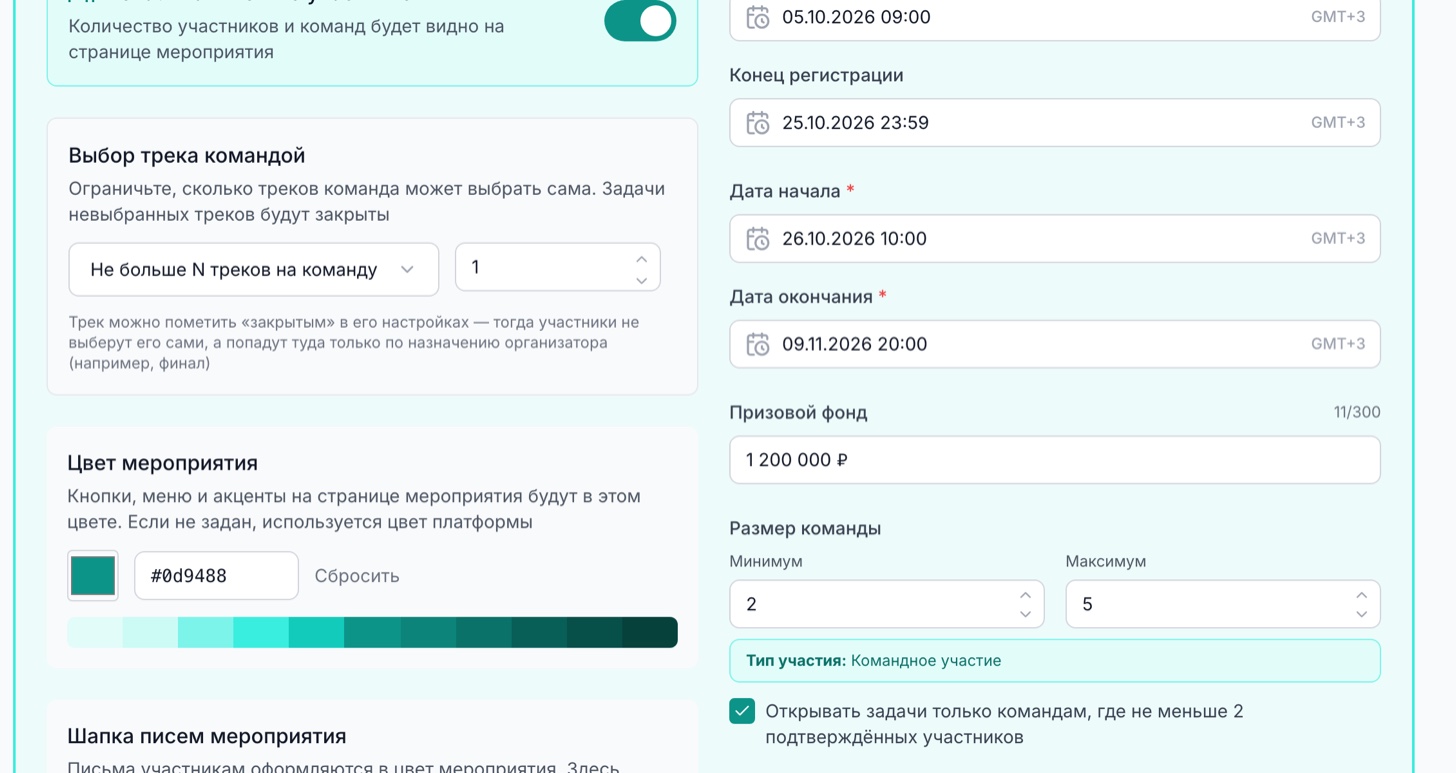The width and height of the screenshot is (1456, 773).
Task: Click the GMT+3 label in the Дата окончания field
Action: (1338, 344)
